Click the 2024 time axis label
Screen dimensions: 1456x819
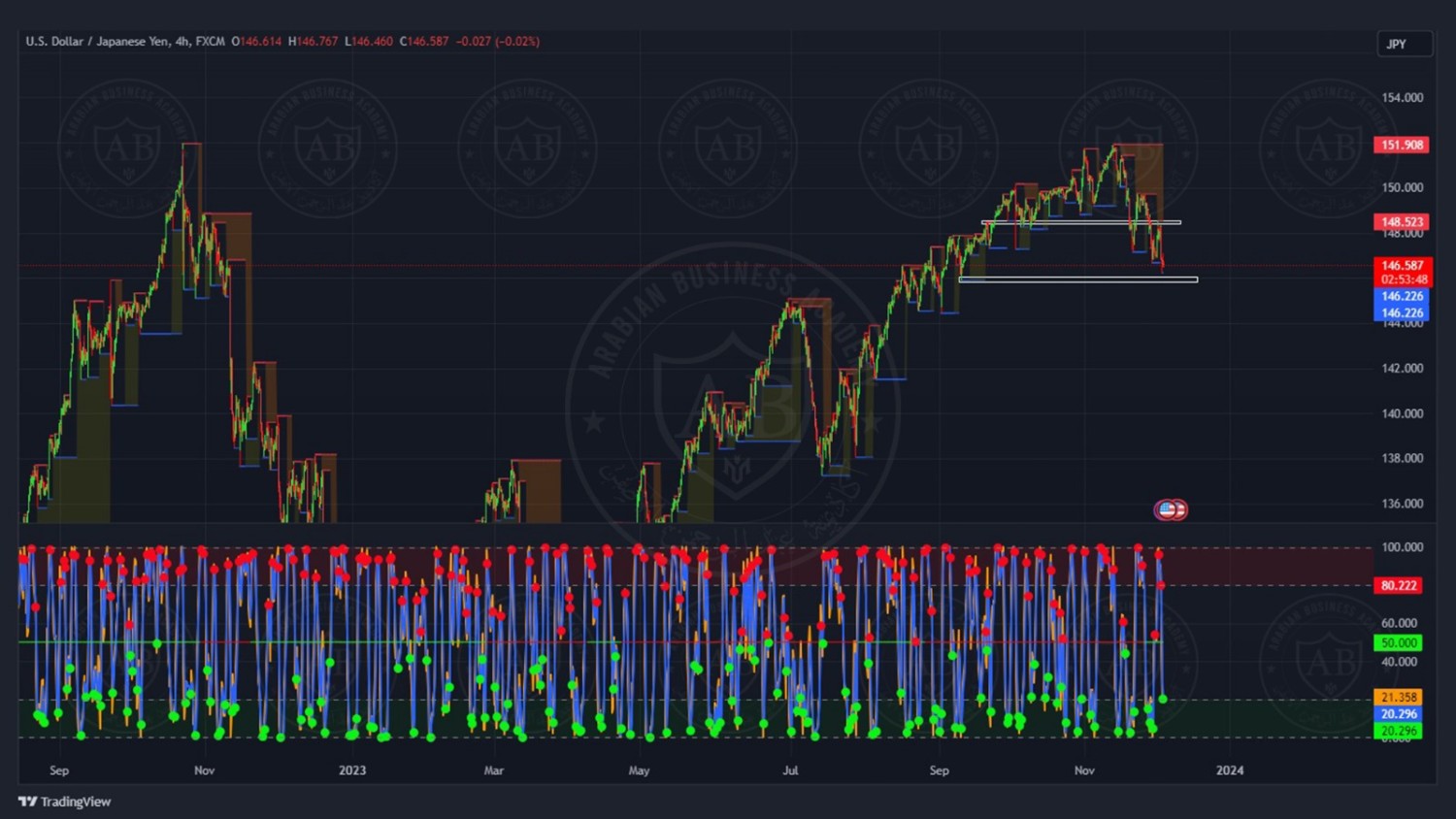coord(1230,770)
